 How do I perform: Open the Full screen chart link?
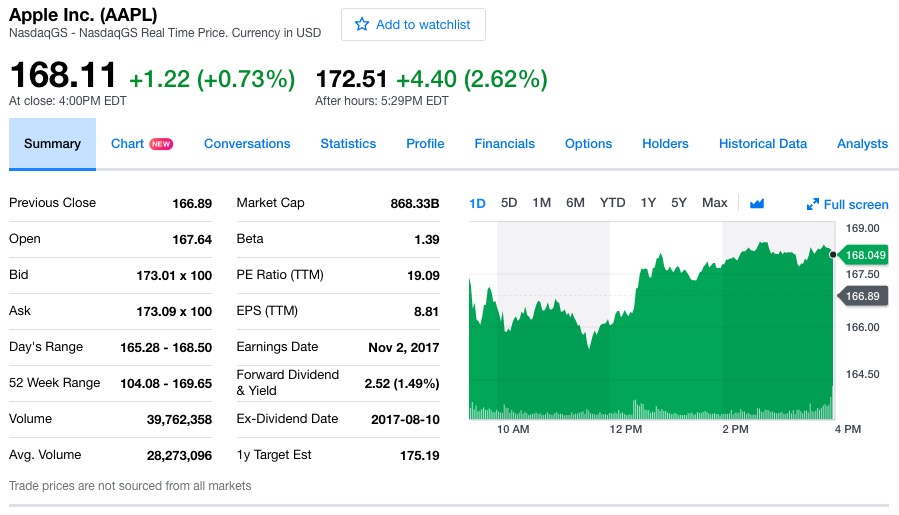click(855, 205)
